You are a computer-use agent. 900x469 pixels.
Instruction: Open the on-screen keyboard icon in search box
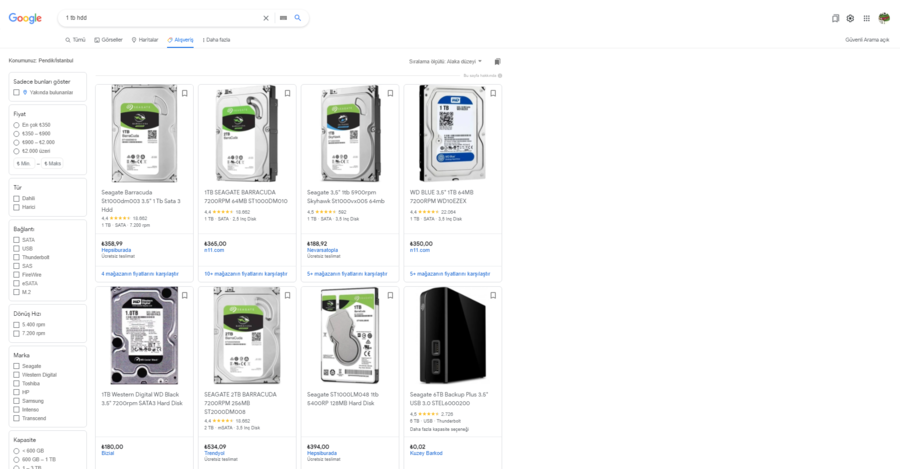(283, 18)
